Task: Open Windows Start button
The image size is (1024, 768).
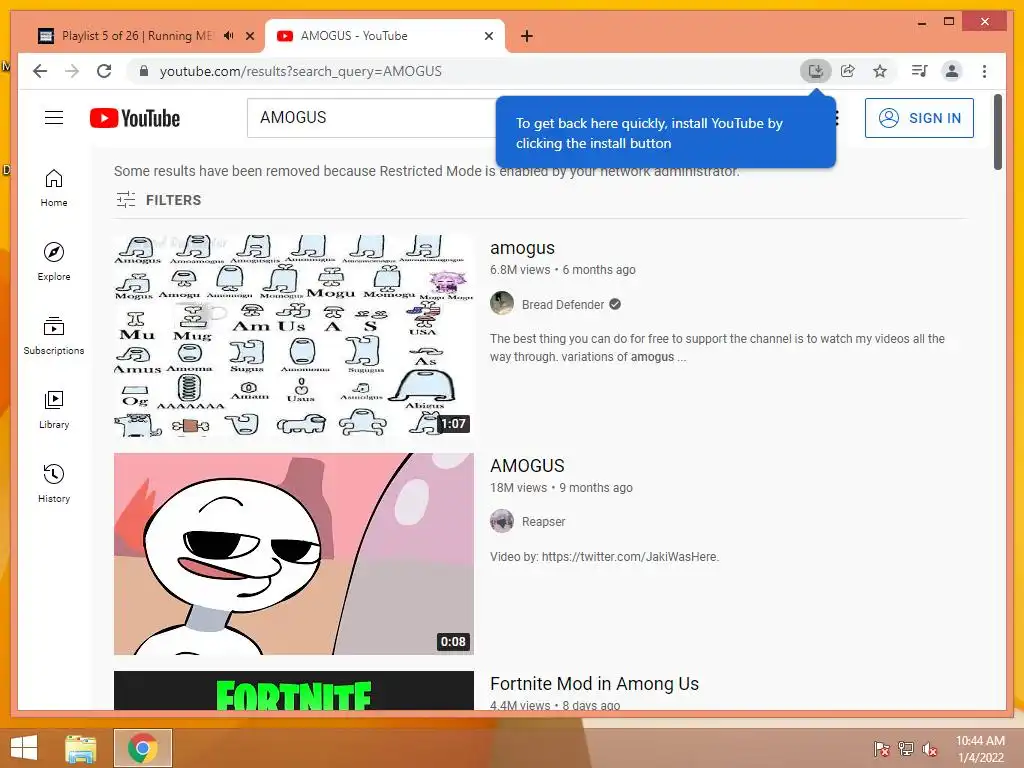Action: (x=24, y=748)
